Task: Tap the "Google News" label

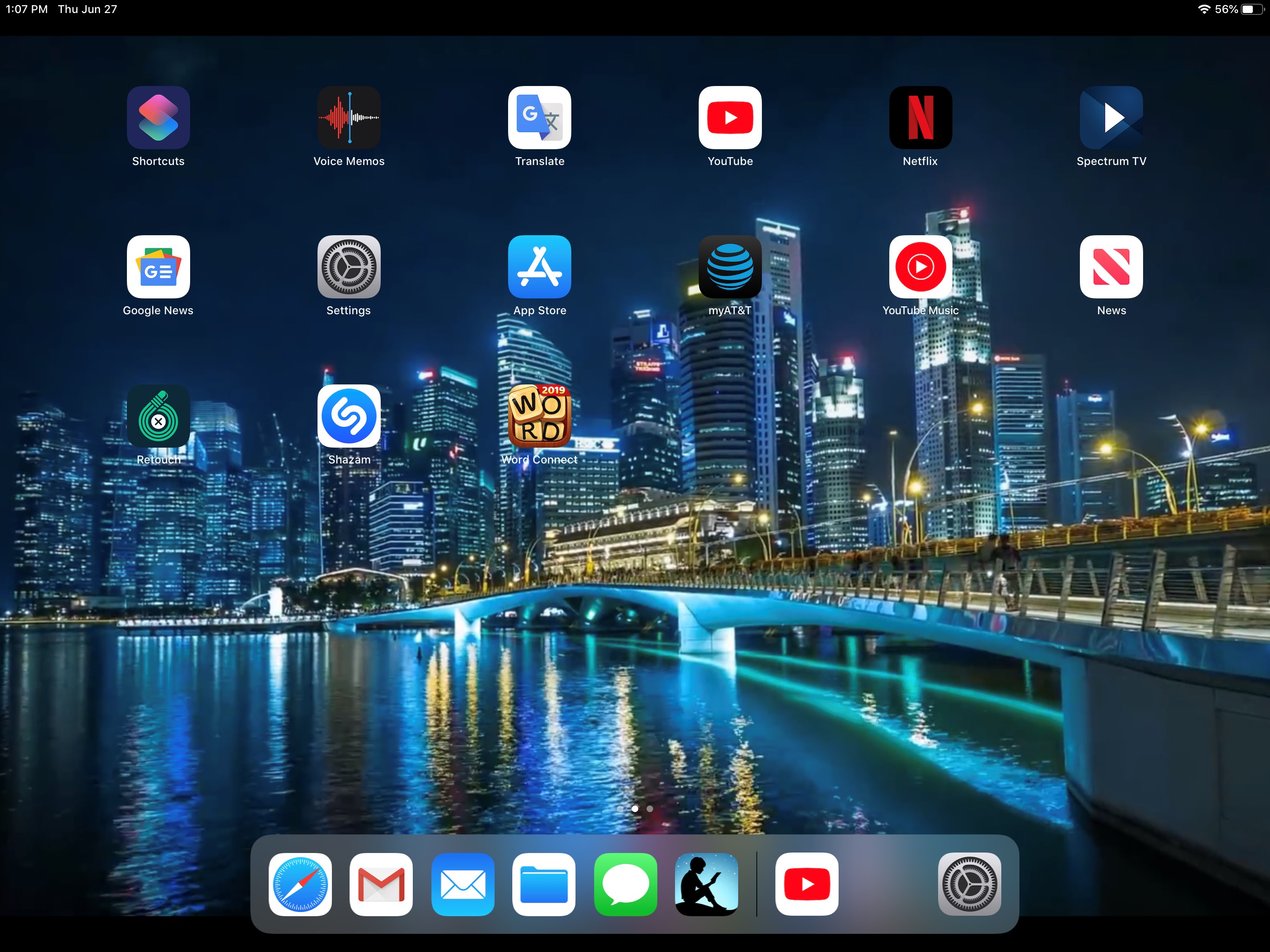Action: (158, 311)
